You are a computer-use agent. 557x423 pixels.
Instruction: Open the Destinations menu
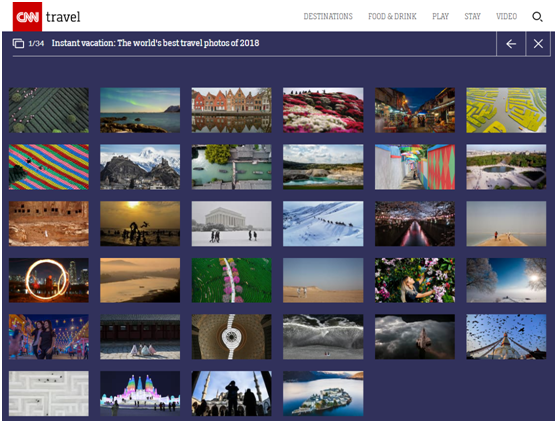click(328, 16)
